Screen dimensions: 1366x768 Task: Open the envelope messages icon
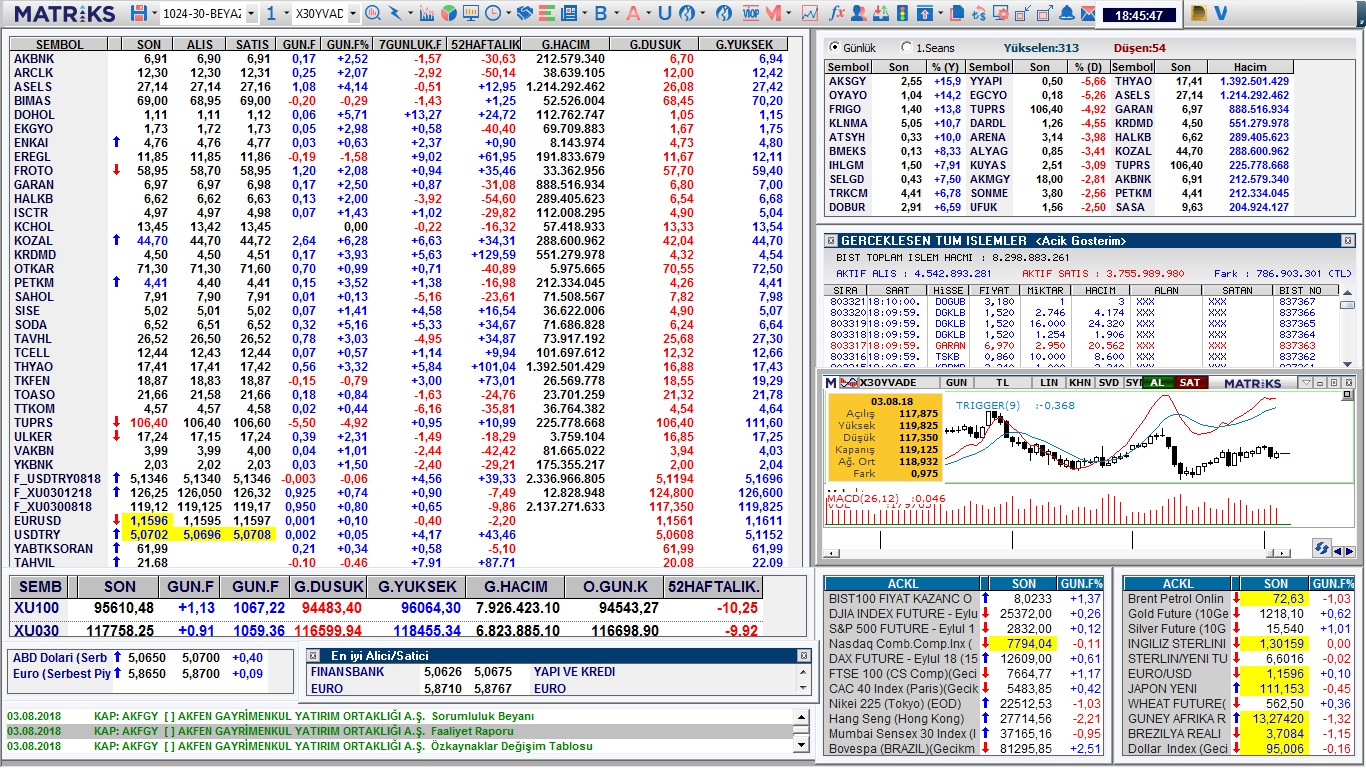(x=1088, y=14)
